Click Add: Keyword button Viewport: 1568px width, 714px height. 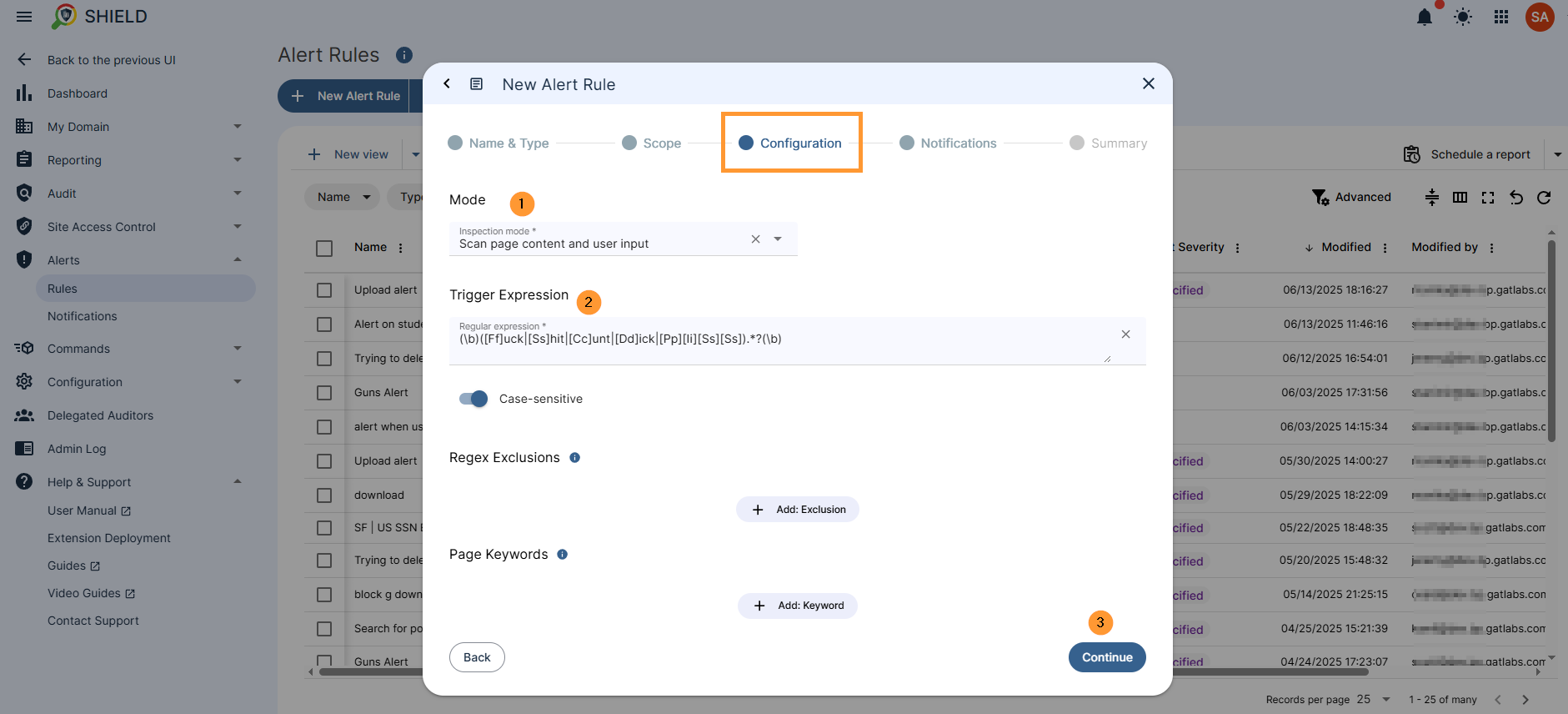(x=798, y=606)
